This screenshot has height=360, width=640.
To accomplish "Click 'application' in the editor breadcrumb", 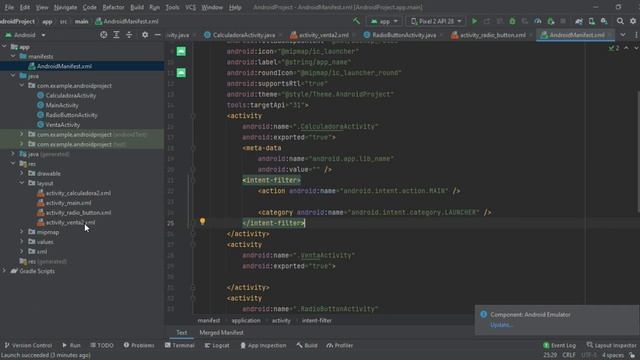I will (x=246, y=321).
